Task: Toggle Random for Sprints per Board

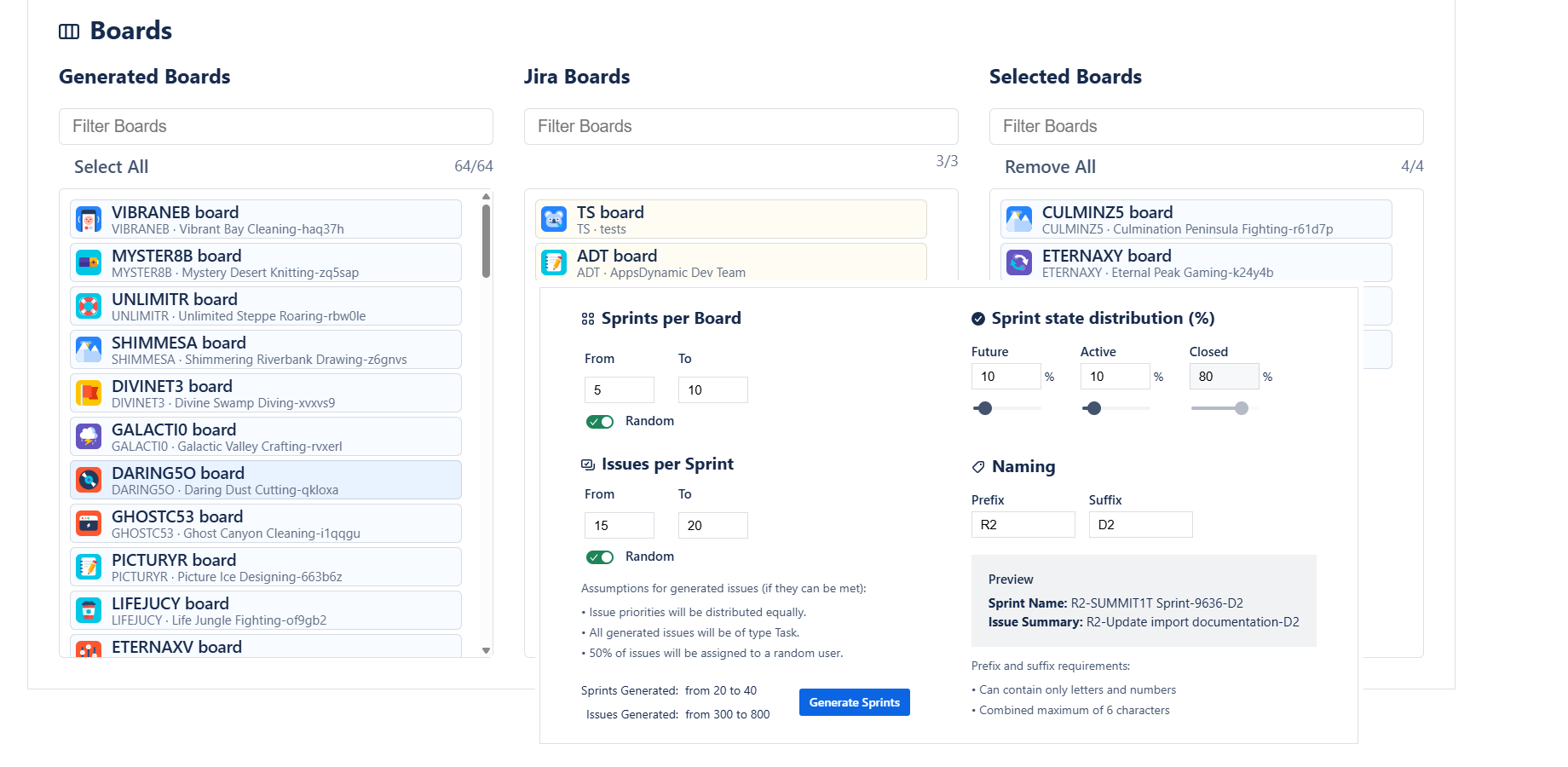Action: tap(600, 422)
